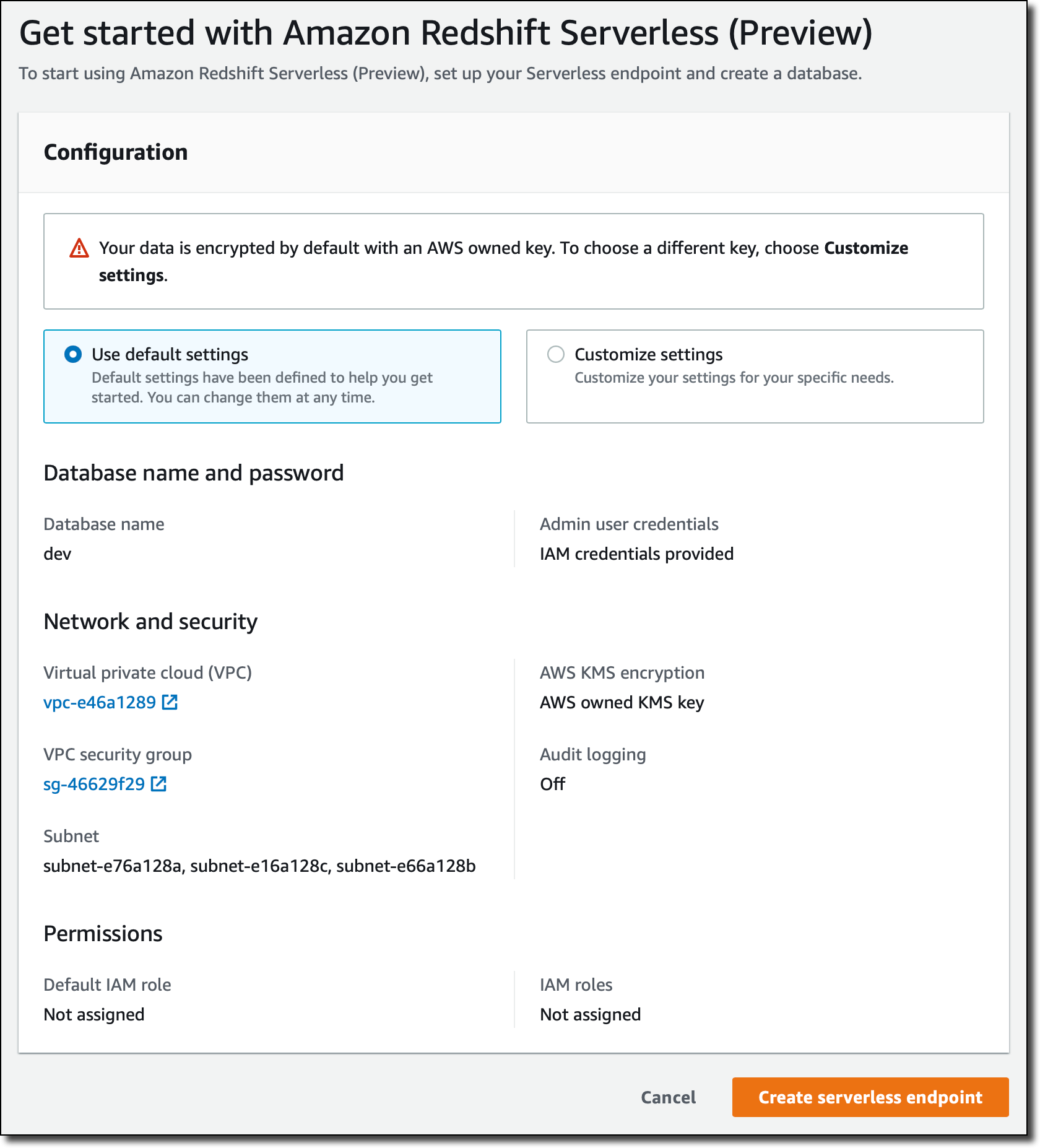Click the Audit logging Off value
This screenshot has height=1148, width=1040.
(x=552, y=784)
